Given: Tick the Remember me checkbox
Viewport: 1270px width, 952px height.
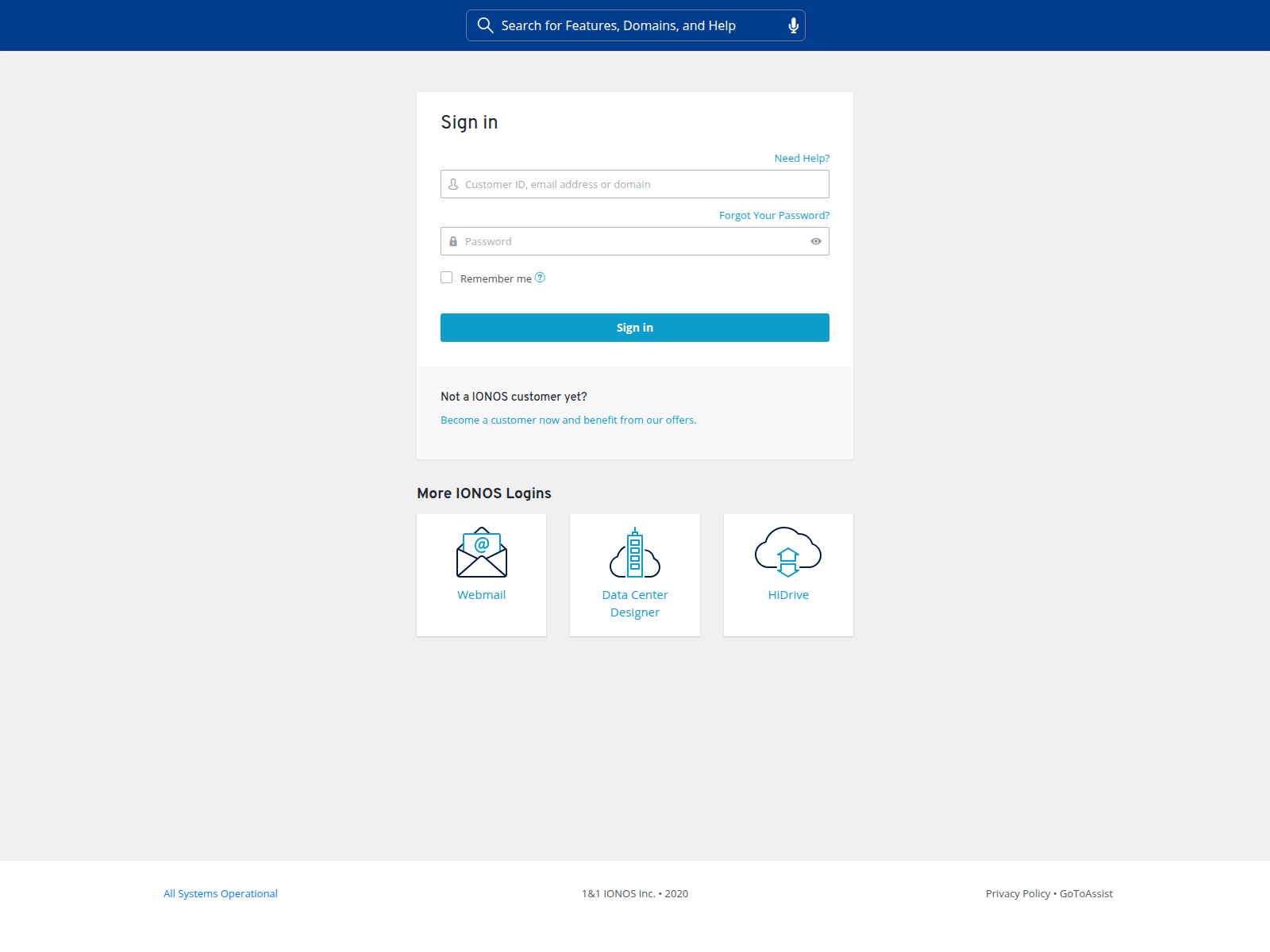Looking at the screenshot, I should tap(447, 278).
